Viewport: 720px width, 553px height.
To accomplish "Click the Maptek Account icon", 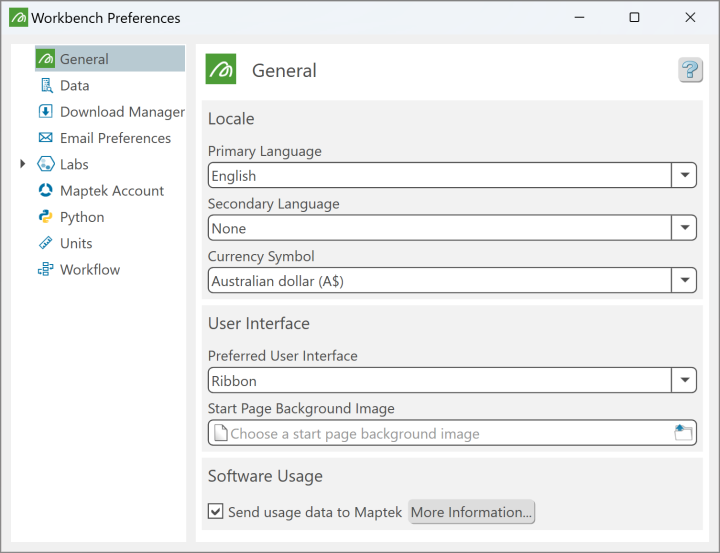I will (x=45, y=190).
